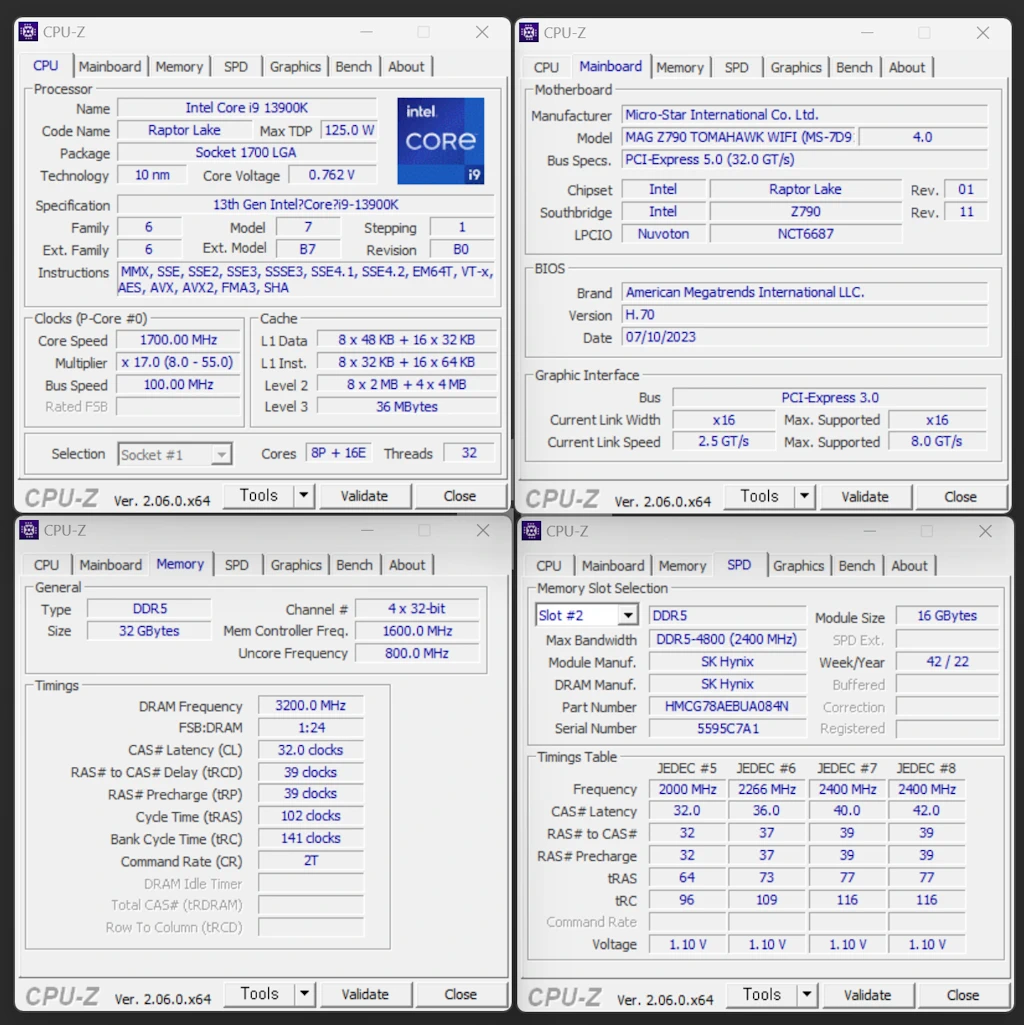
Task: Open About tab in Memory window
Action: (407, 565)
